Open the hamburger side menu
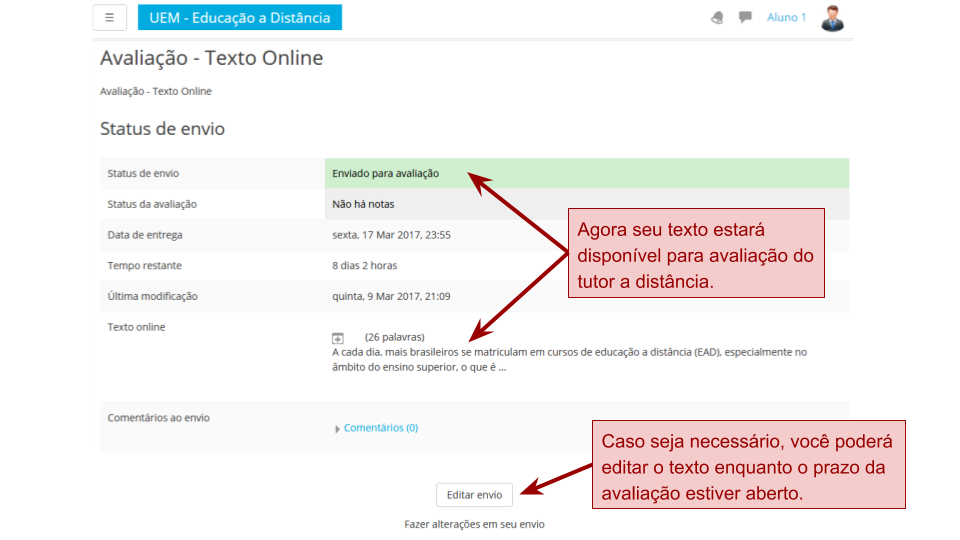Image resolution: width=960 pixels, height=540 pixels. coord(109,17)
